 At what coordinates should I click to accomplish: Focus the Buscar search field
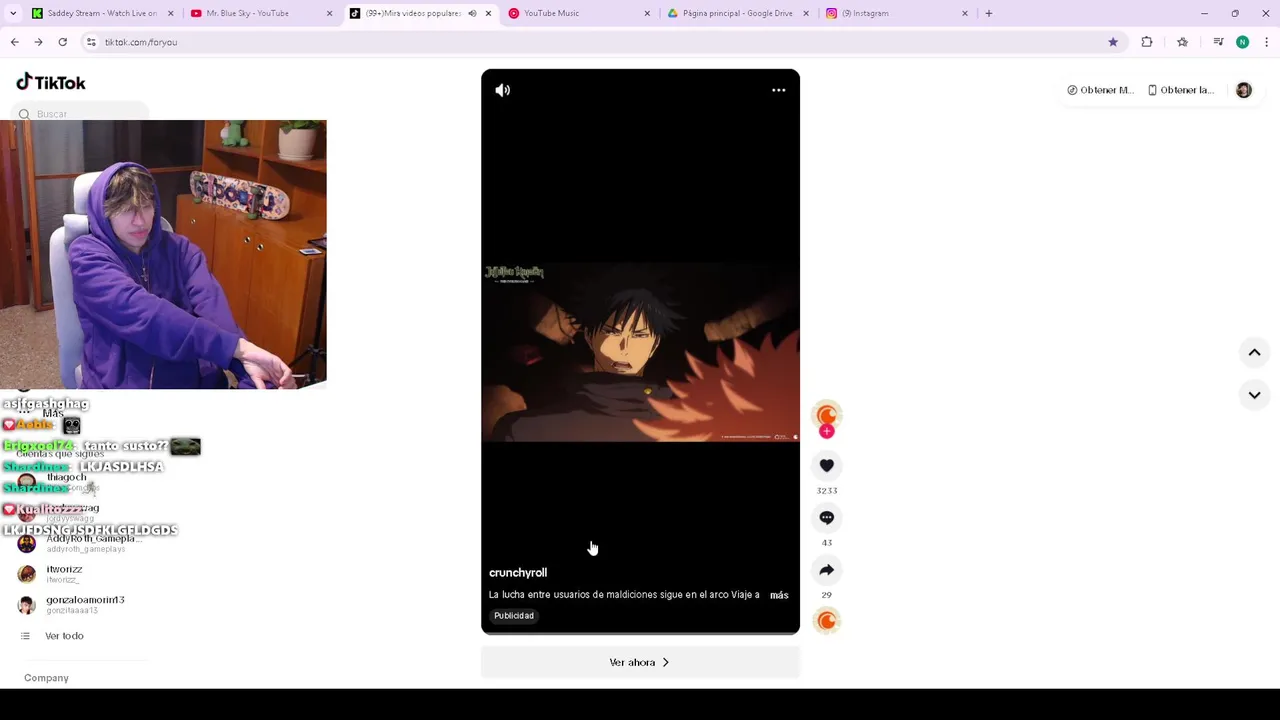pyautogui.click(x=82, y=114)
